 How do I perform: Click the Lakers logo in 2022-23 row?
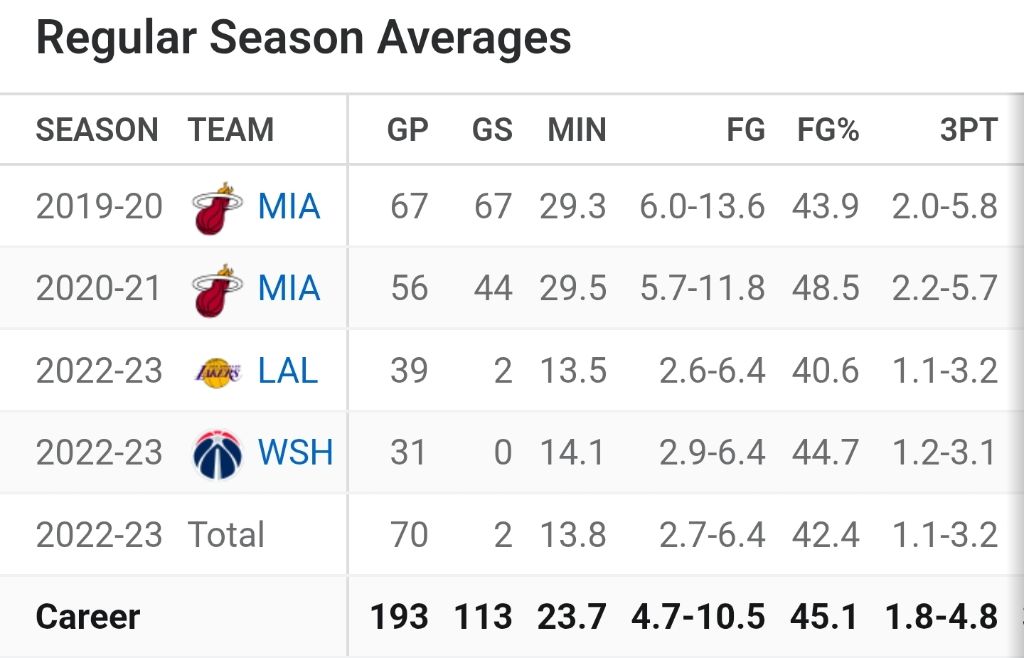(217, 372)
